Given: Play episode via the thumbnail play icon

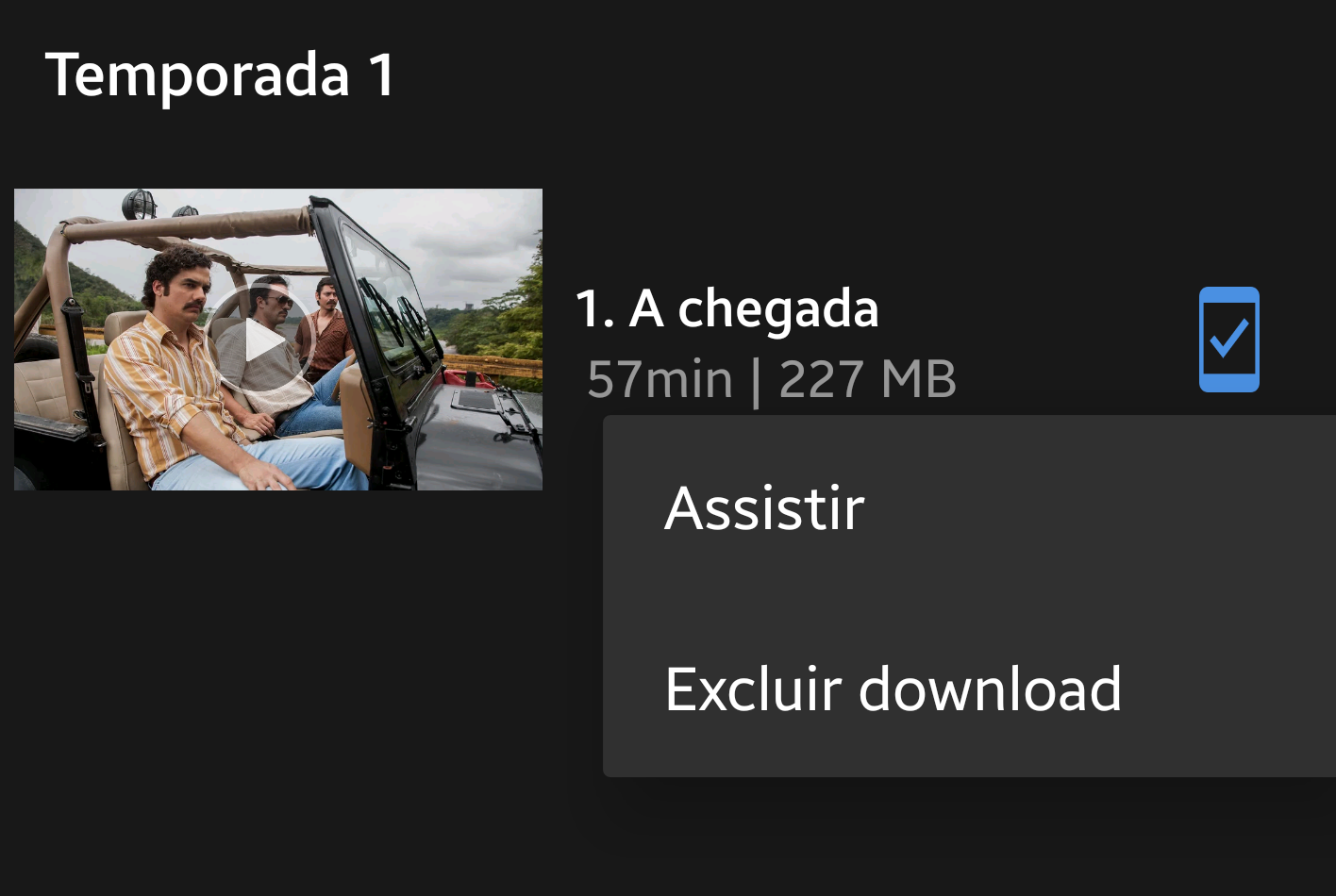Looking at the screenshot, I should [260, 341].
